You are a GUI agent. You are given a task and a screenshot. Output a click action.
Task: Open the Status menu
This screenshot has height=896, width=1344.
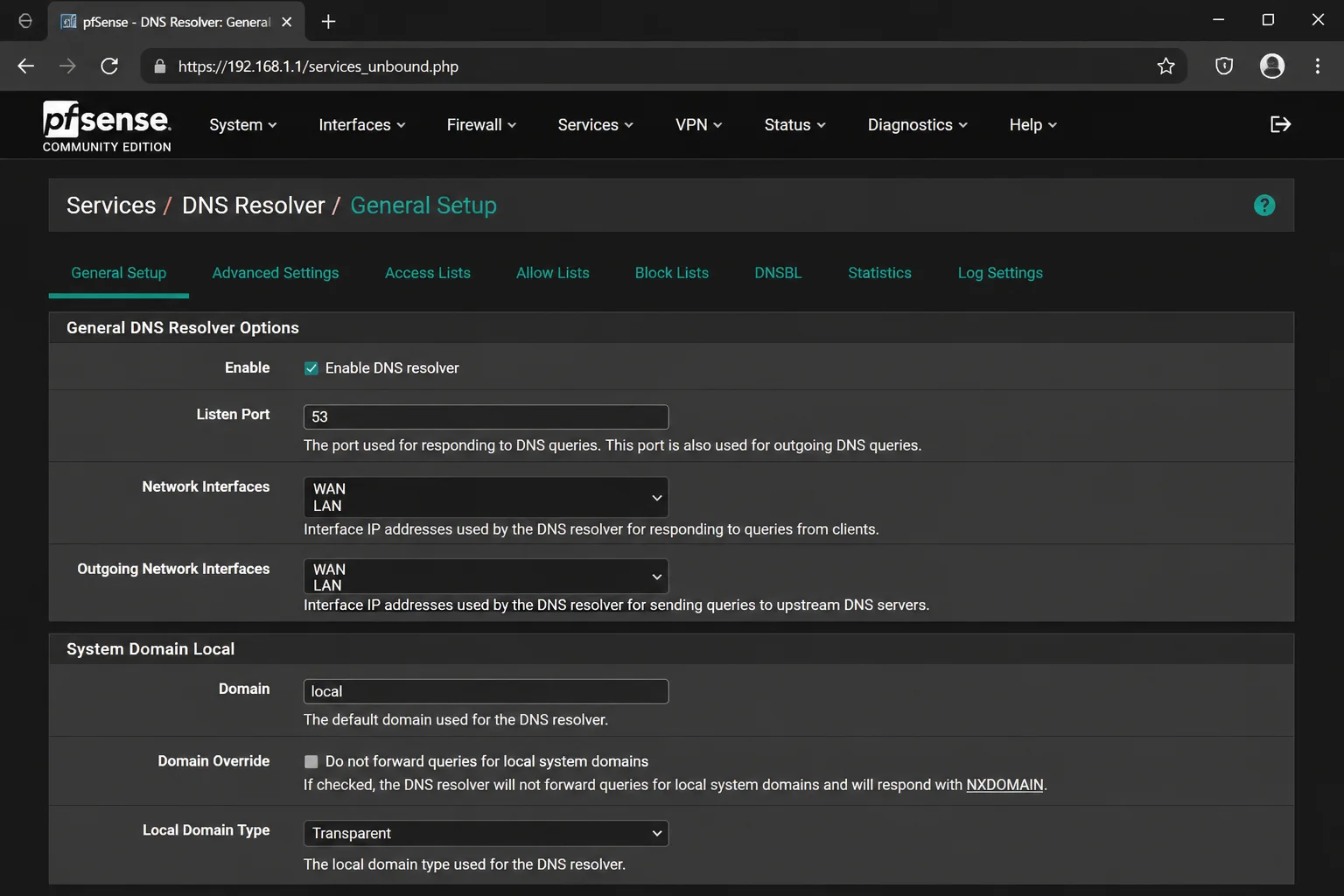(795, 125)
